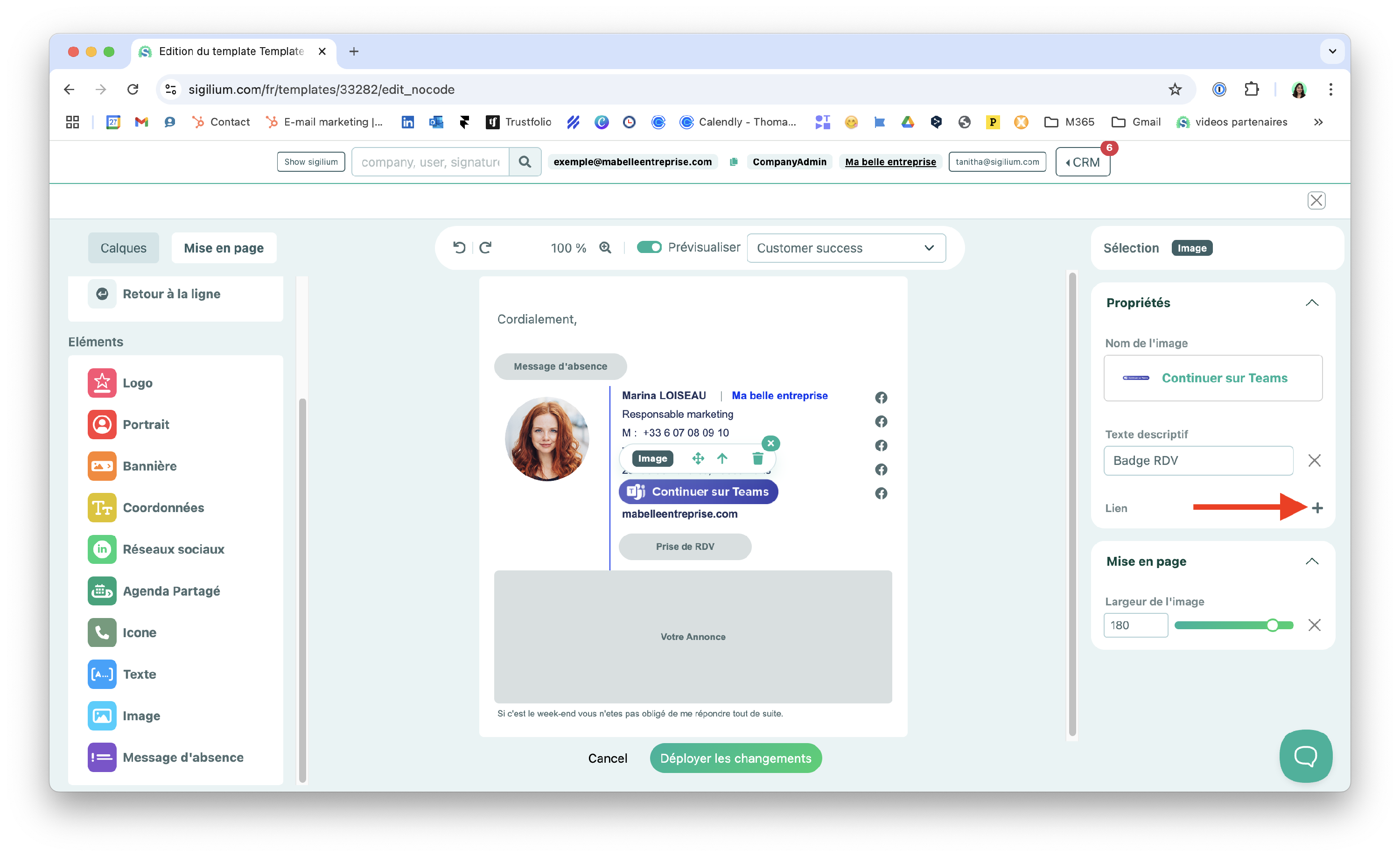Collapse the Mise en page properties section

[1311, 562]
